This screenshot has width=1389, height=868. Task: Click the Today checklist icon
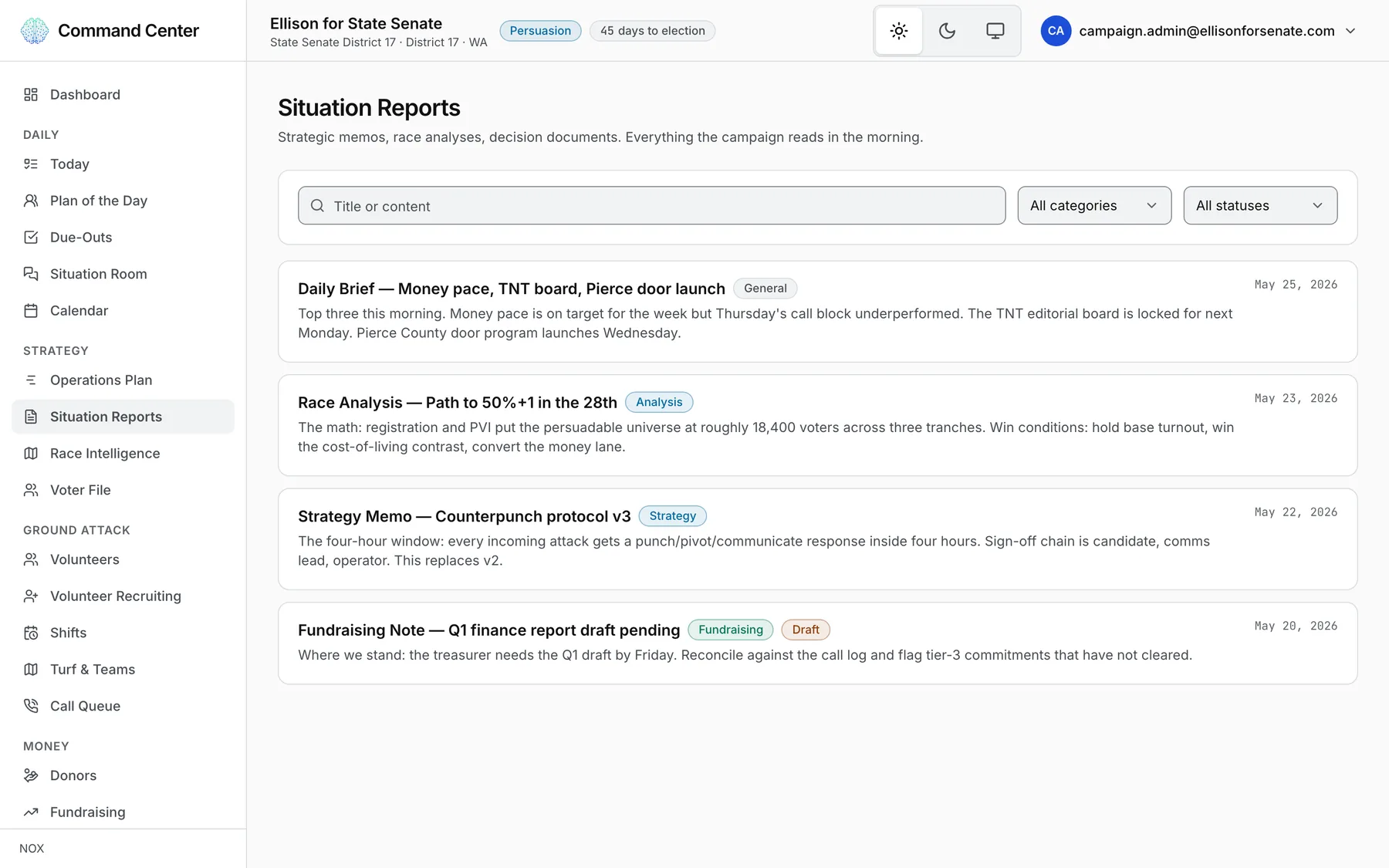click(x=31, y=164)
